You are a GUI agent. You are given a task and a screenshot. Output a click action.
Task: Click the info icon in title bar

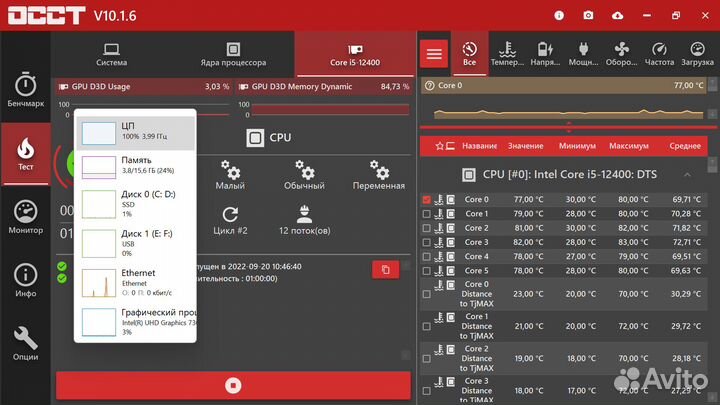coord(559,16)
